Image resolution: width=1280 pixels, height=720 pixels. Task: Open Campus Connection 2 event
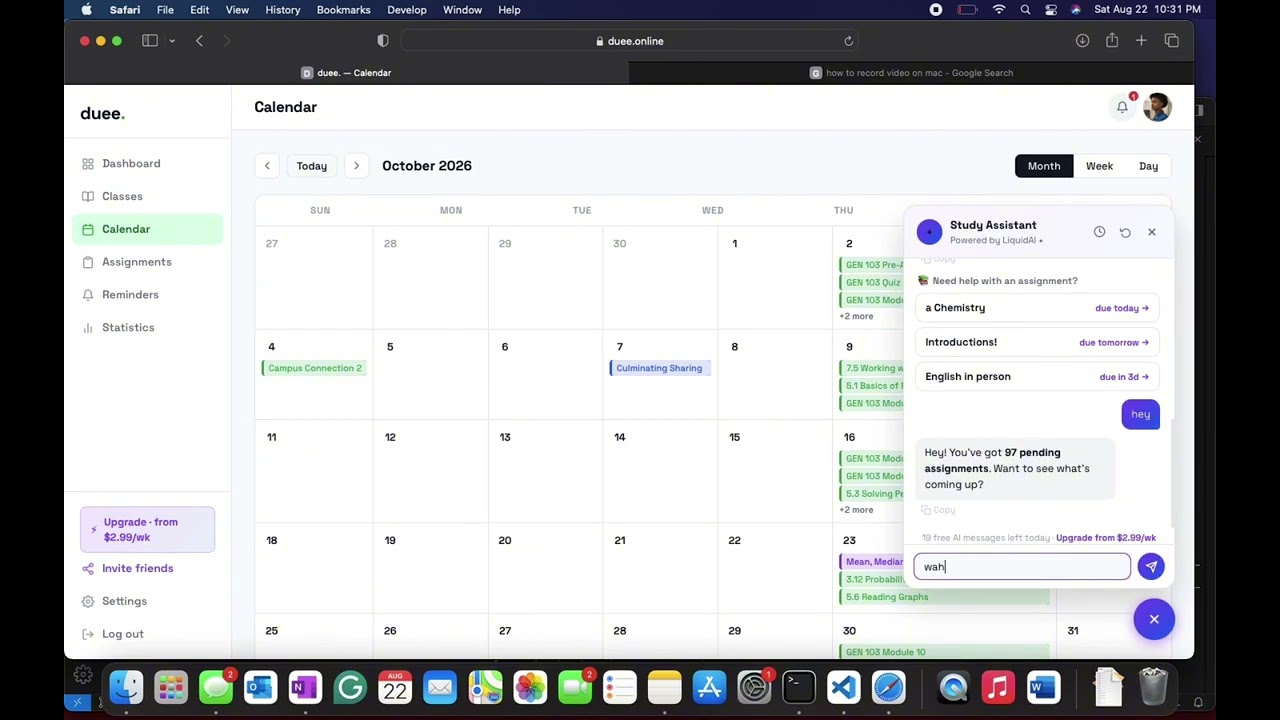coord(315,368)
